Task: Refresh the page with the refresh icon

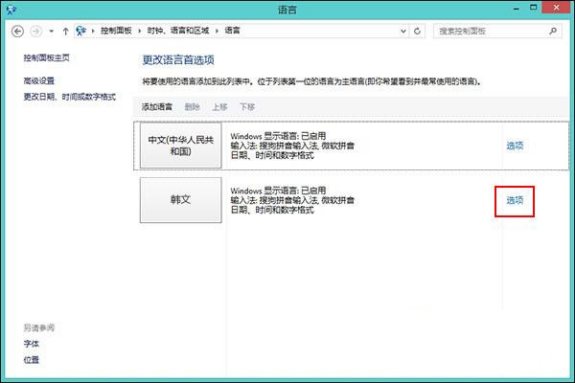Action: [417, 31]
